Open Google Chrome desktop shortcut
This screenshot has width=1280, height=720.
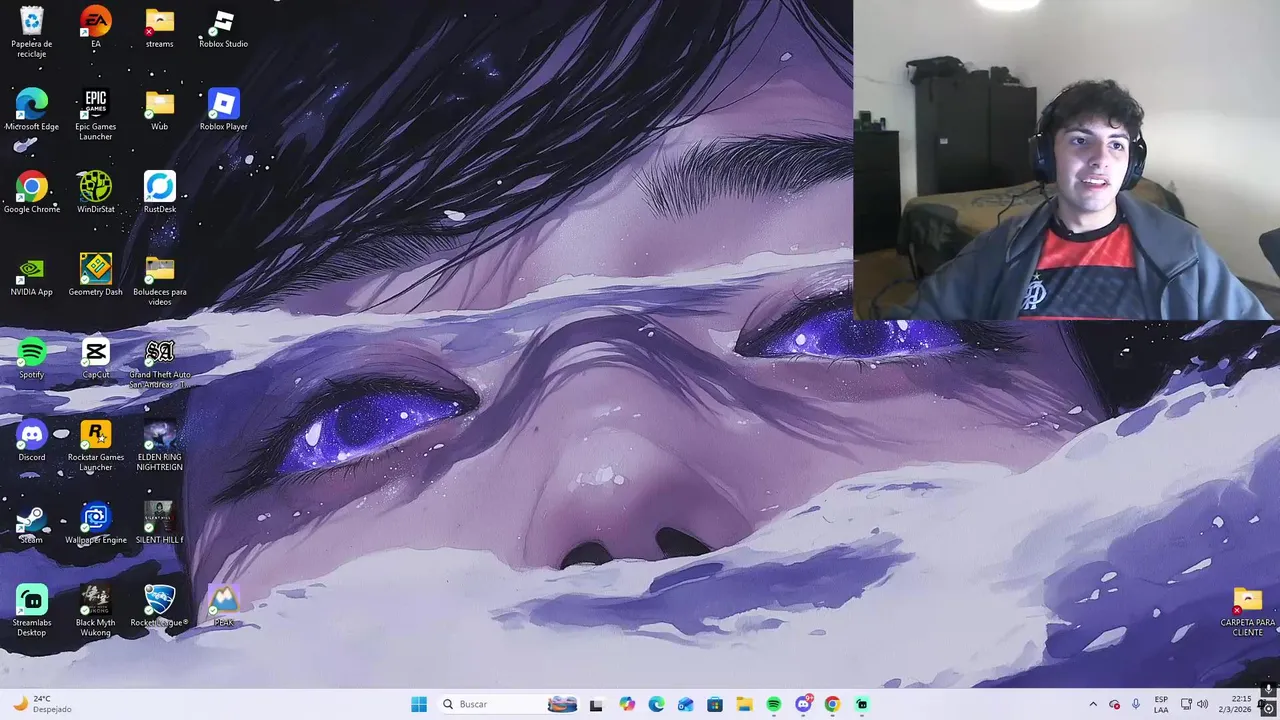pos(32,193)
